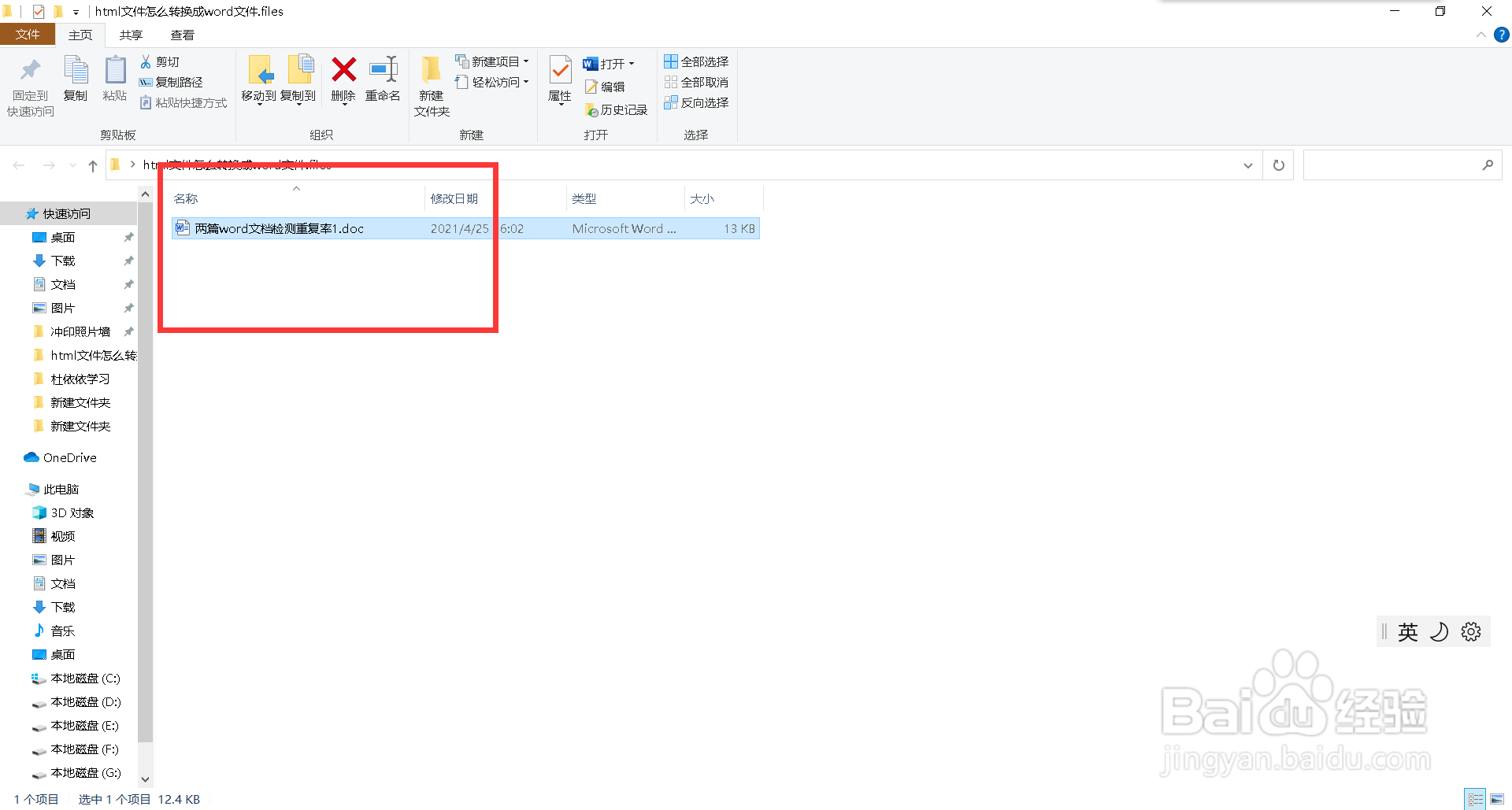Open the 打开 (Open) Word dropdown
Image resolution: width=1512 pixels, height=810 pixels.
click(x=609, y=64)
